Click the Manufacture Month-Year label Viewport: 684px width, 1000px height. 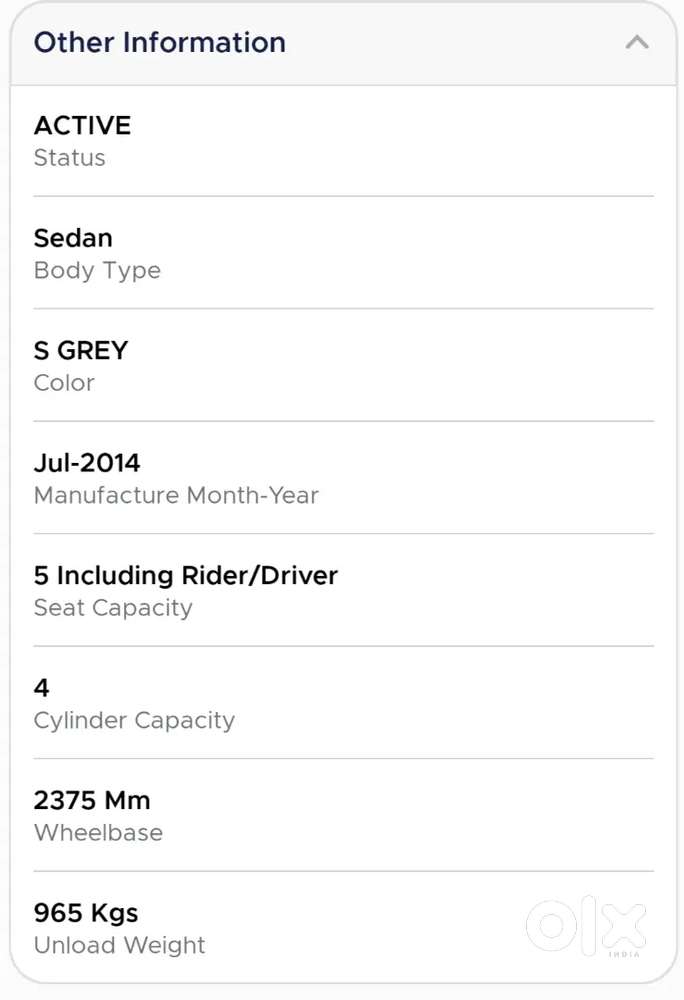[x=176, y=495]
